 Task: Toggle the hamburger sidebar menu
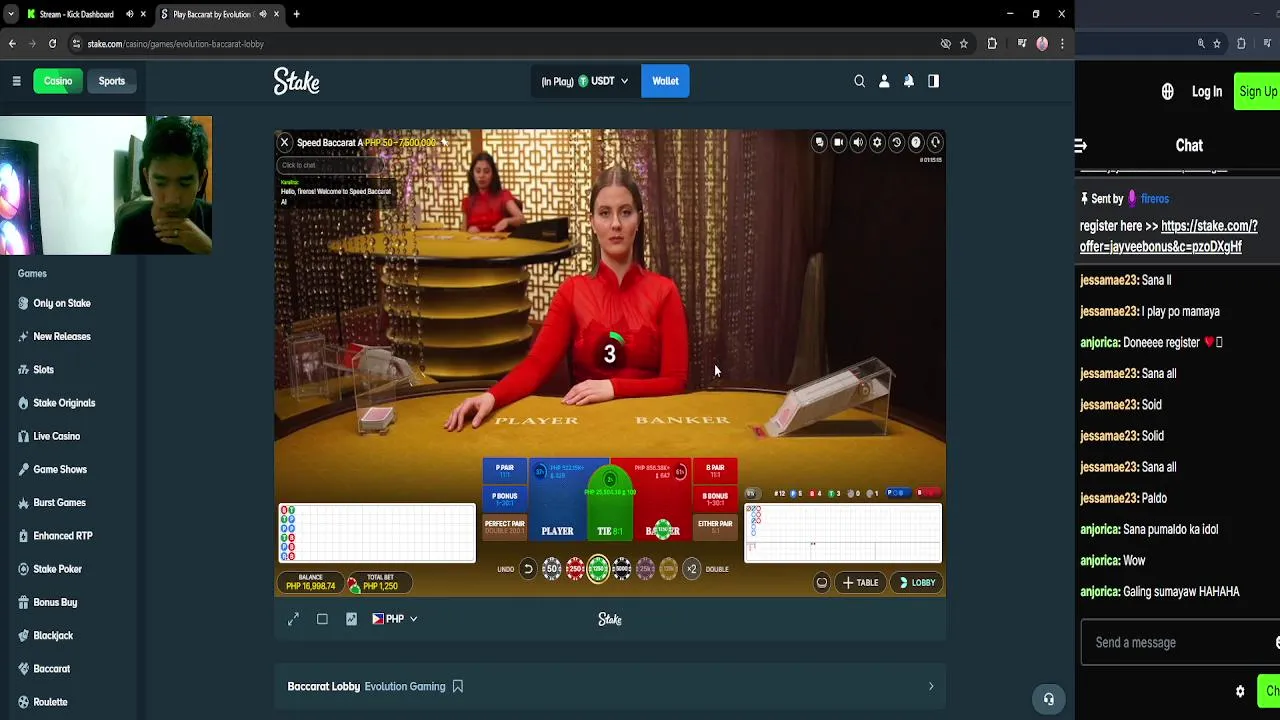click(16, 81)
